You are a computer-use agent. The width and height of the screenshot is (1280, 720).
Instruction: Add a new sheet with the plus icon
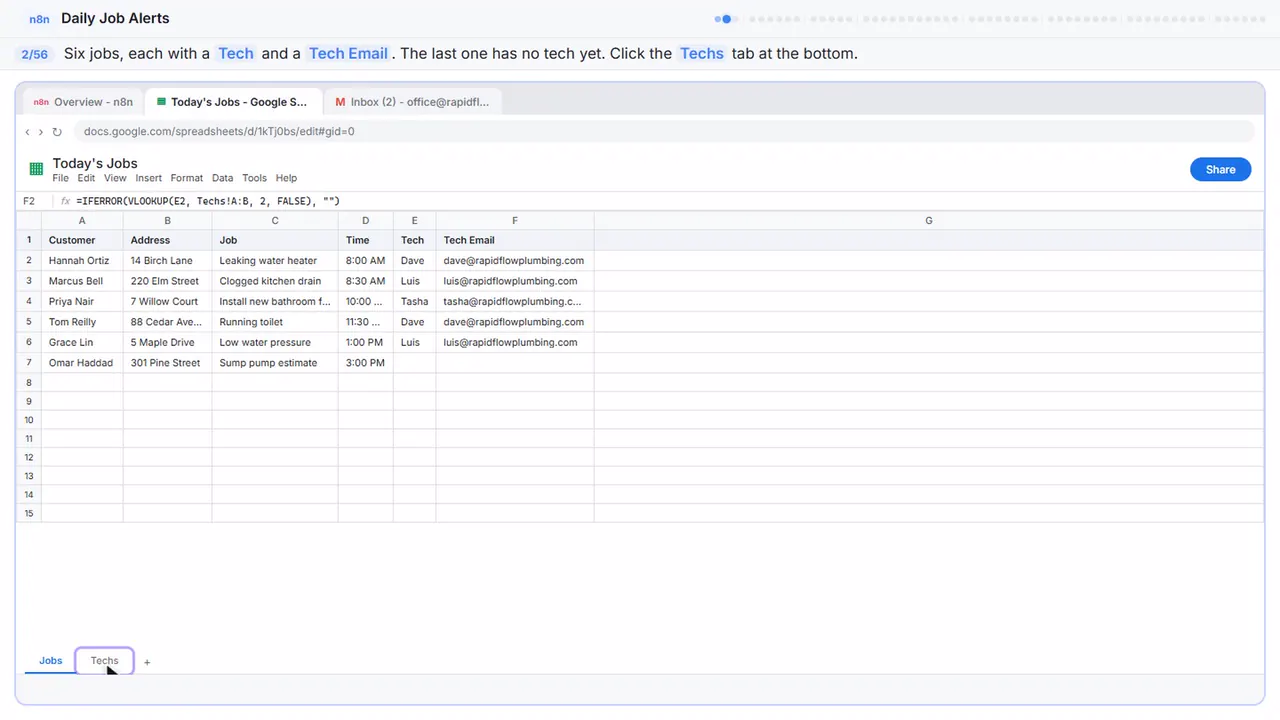pos(147,662)
